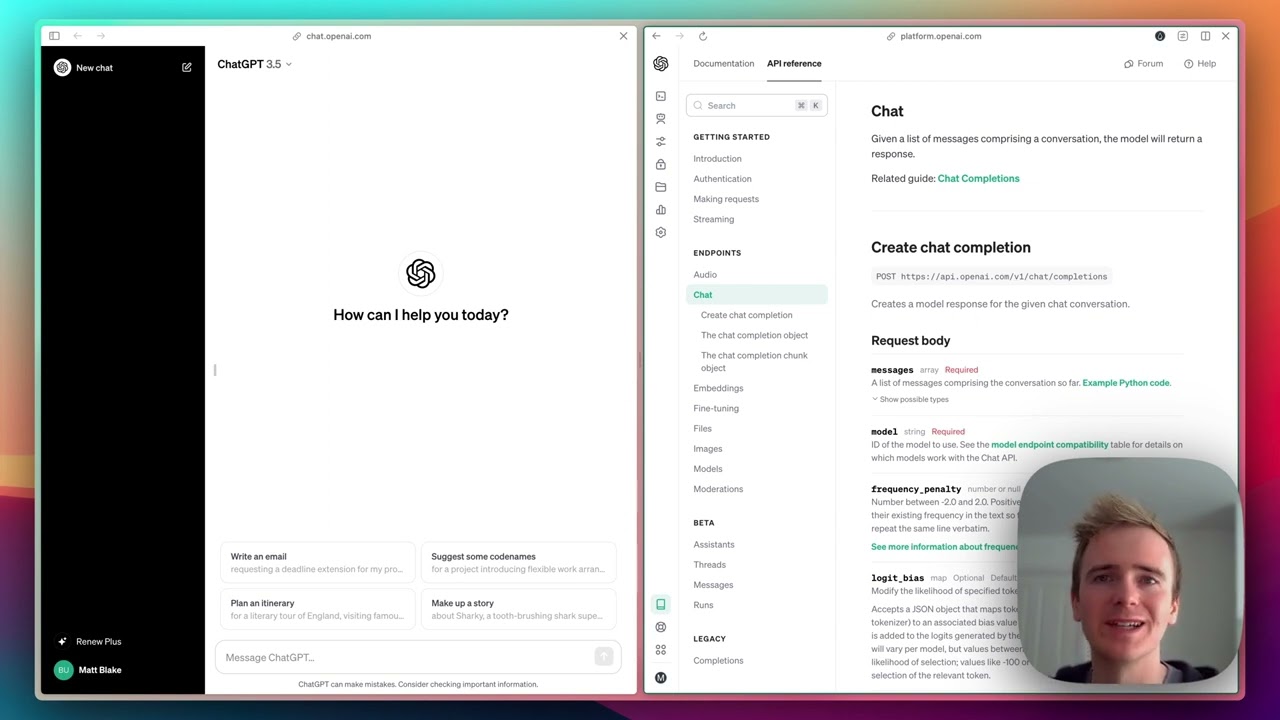Open the Forum link in platform header
1280x720 pixels.
[x=1143, y=64]
